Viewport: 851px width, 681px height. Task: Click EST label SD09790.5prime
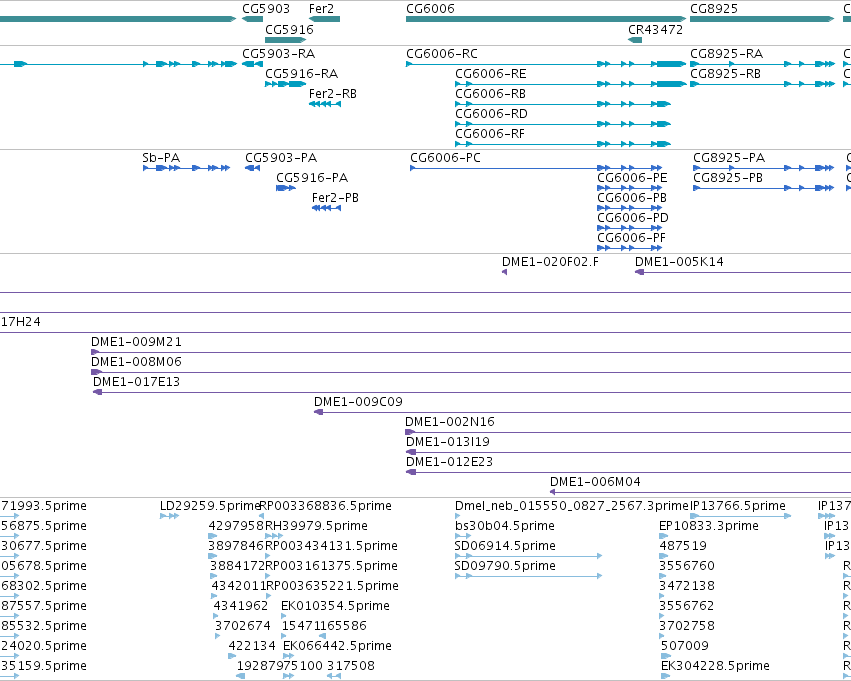click(x=505, y=567)
